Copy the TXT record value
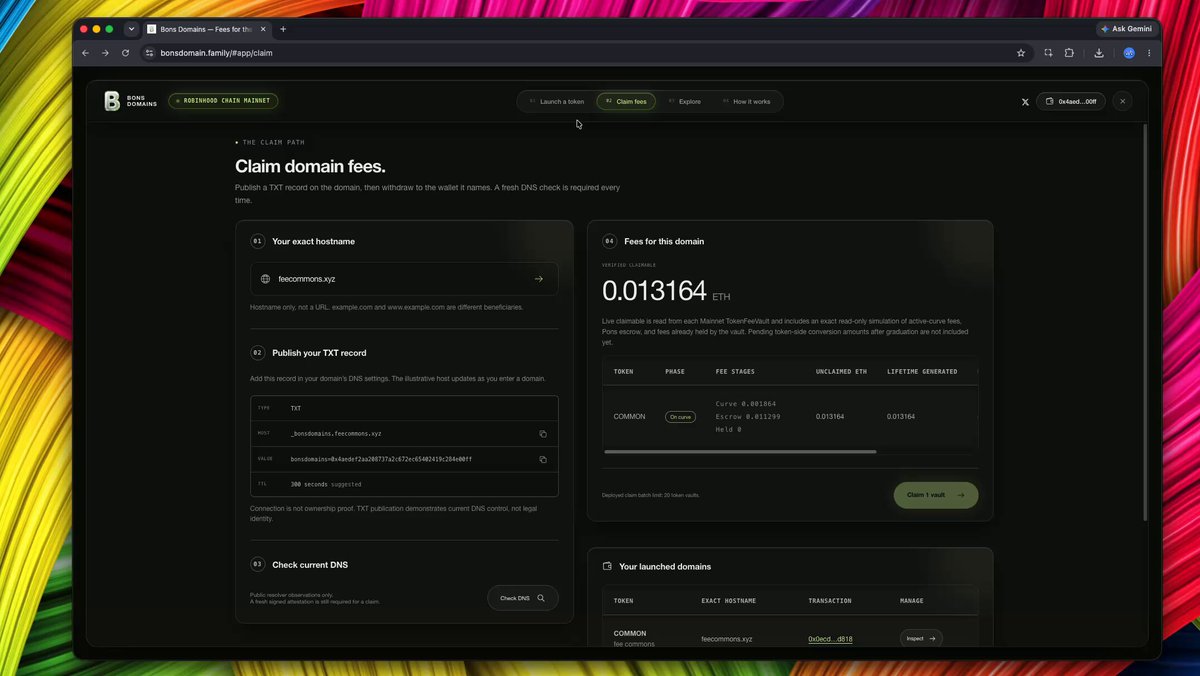Image resolution: width=1200 pixels, height=676 pixels. tap(543, 460)
